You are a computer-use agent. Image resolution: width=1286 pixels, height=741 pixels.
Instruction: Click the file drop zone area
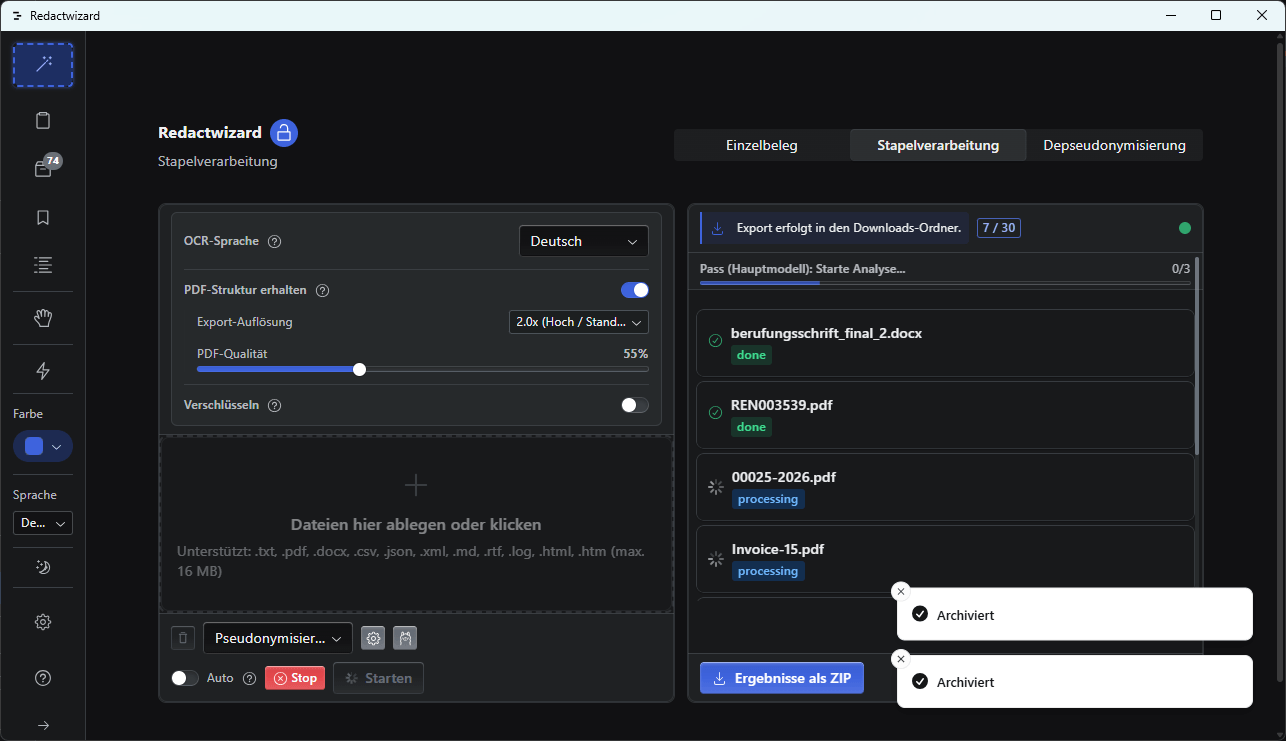[x=416, y=524]
